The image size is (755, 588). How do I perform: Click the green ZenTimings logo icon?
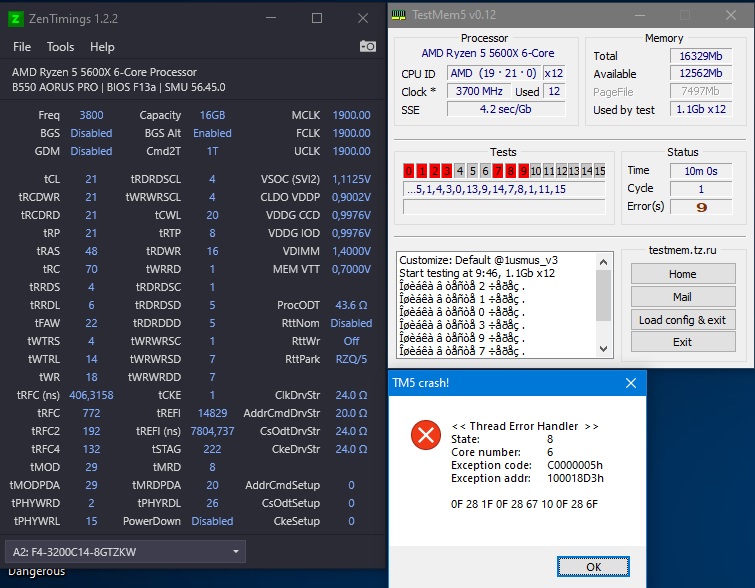coord(15,19)
